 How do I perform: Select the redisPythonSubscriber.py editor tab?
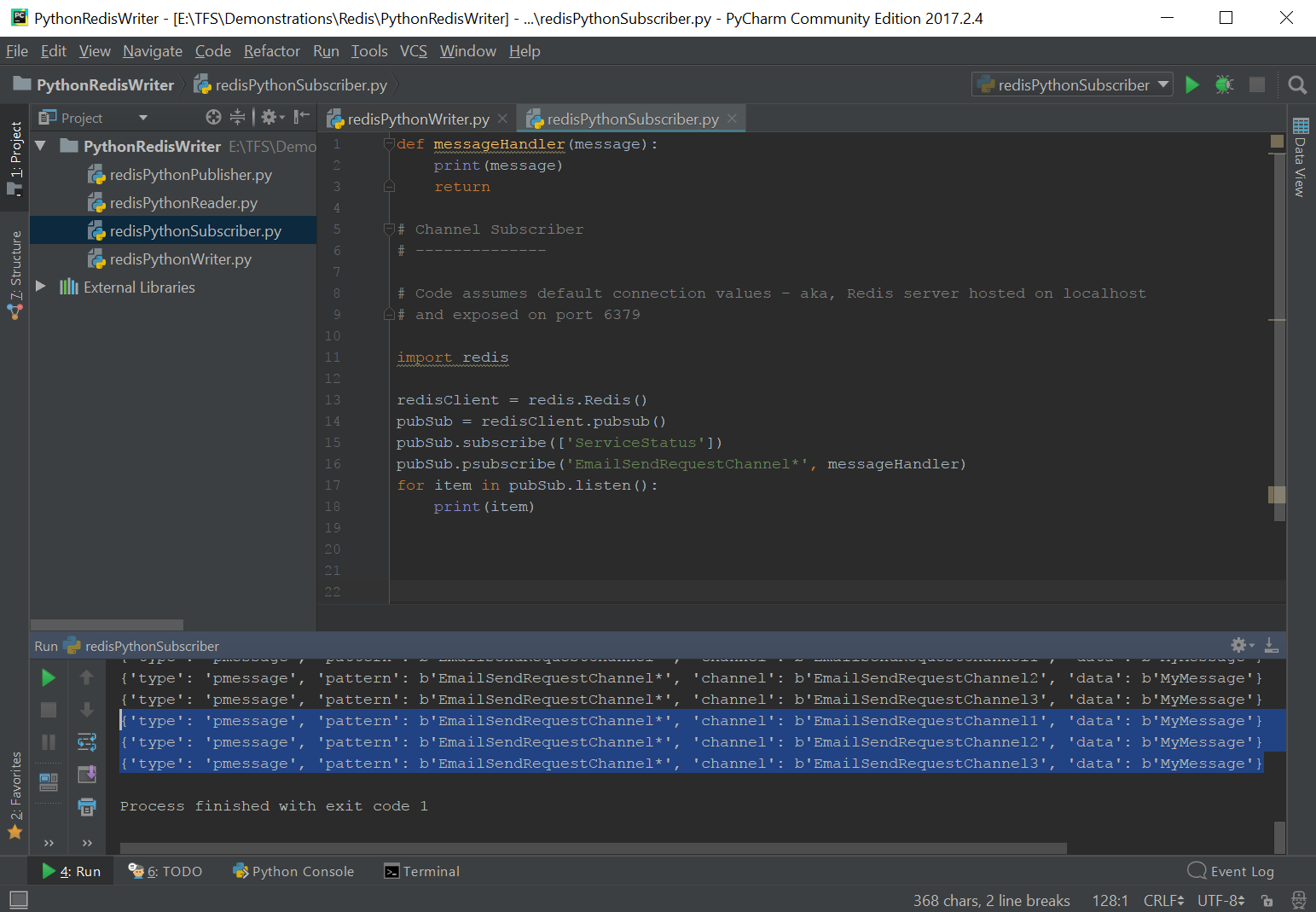[x=632, y=119]
